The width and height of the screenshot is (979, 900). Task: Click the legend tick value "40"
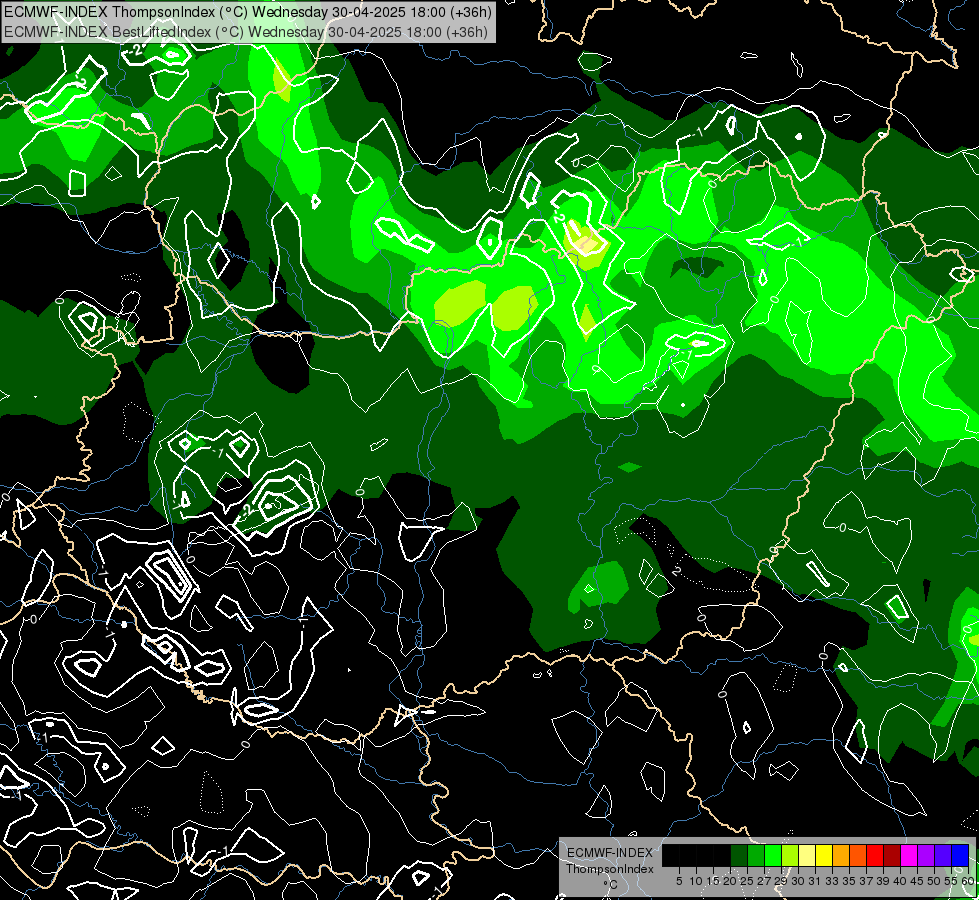(900, 881)
